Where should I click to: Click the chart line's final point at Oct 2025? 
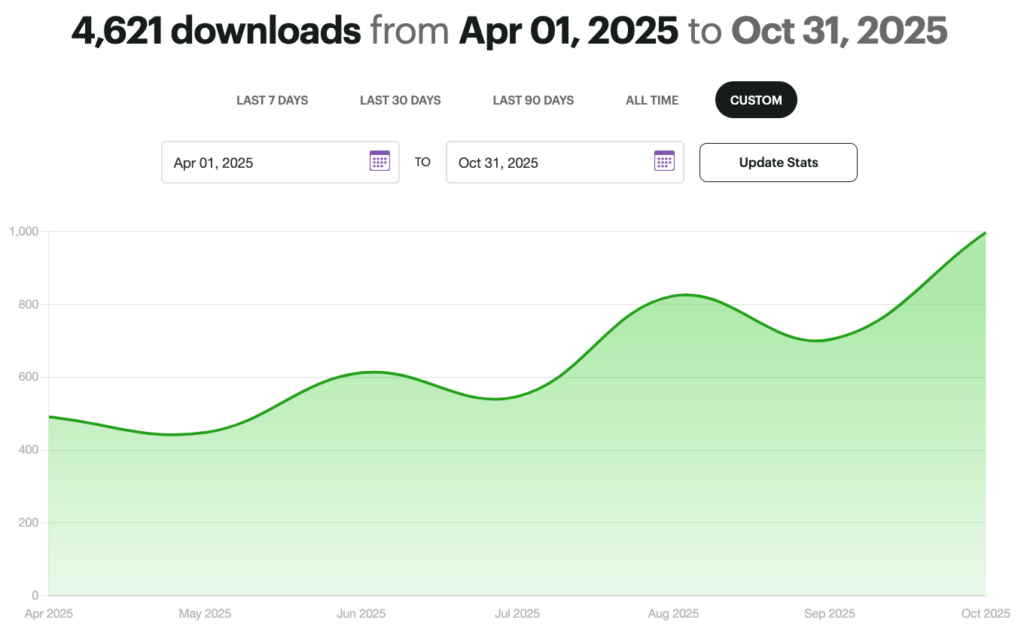pos(985,233)
